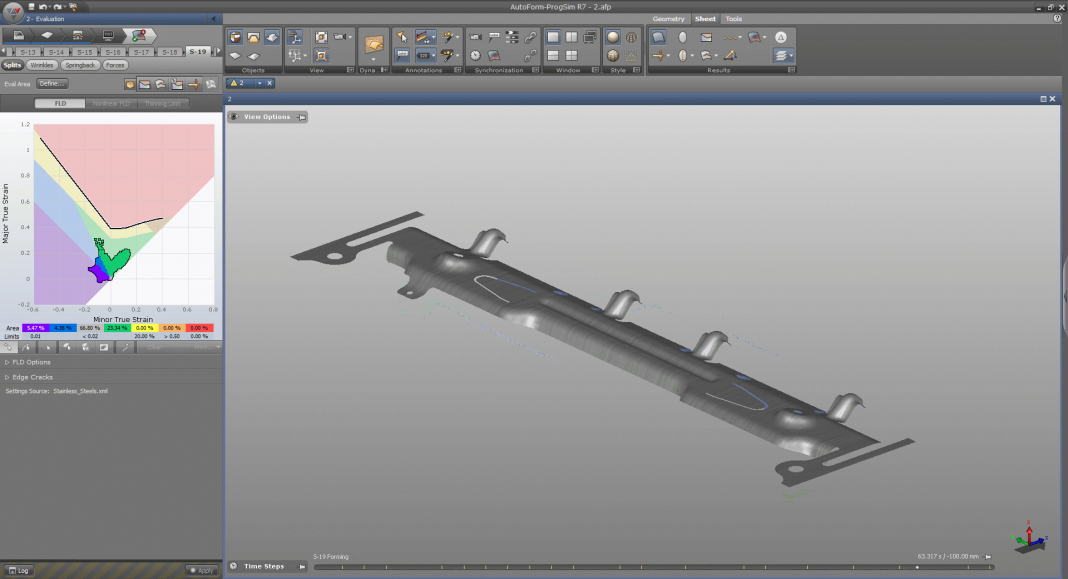Toggle the Splits evaluation option
This screenshot has width=1068, height=579.
(13, 65)
